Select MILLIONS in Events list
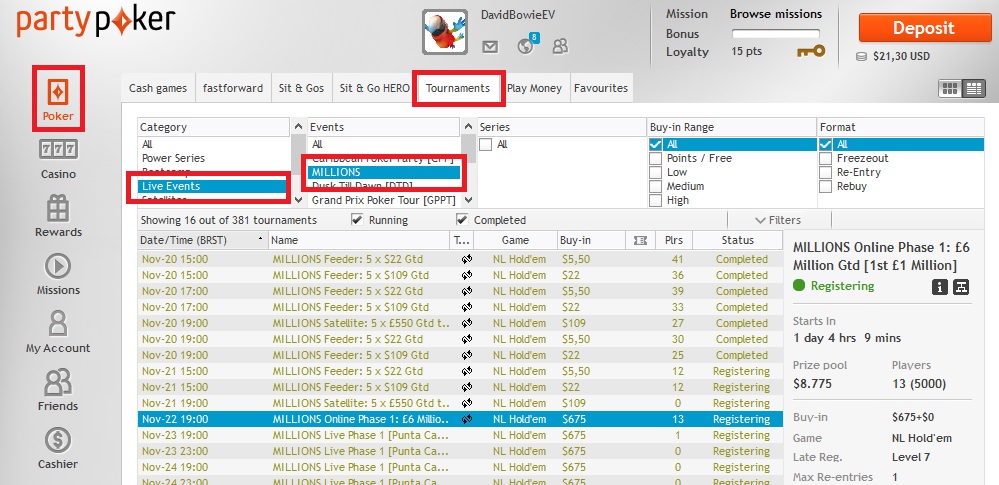999x485 pixels. (384, 172)
